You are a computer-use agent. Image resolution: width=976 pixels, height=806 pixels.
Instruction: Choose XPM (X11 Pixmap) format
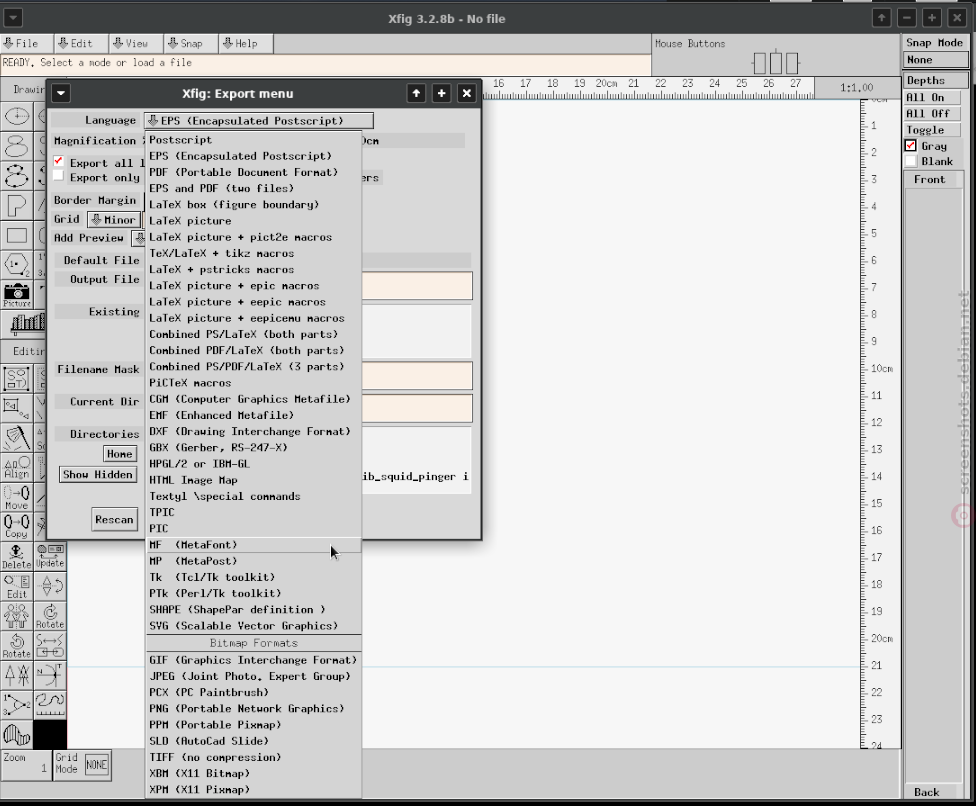click(254, 789)
